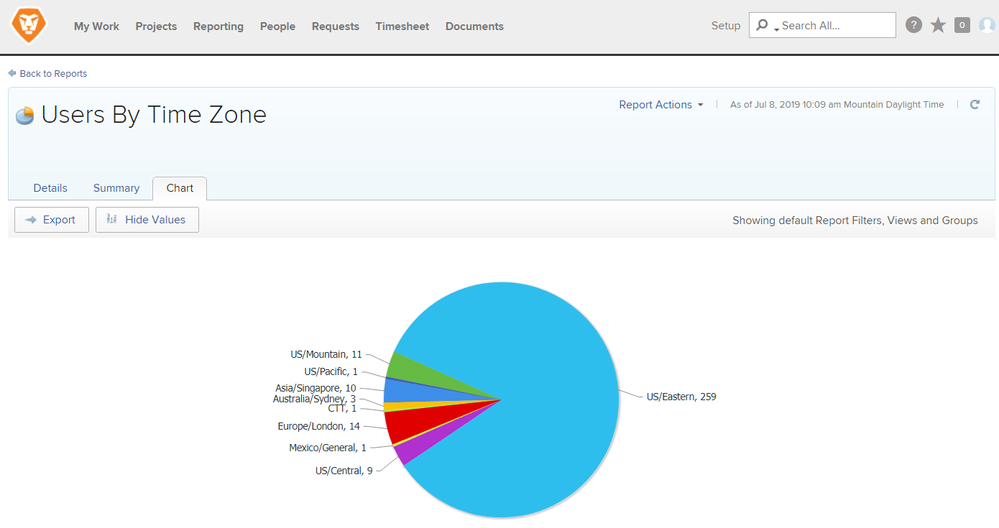Click the refresh report icon

(x=975, y=104)
